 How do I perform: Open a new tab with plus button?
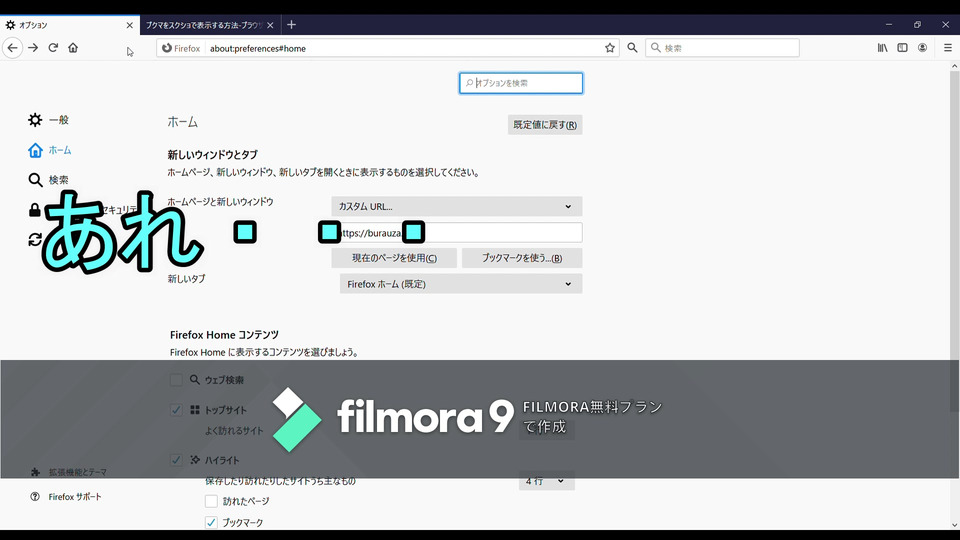pos(291,24)
